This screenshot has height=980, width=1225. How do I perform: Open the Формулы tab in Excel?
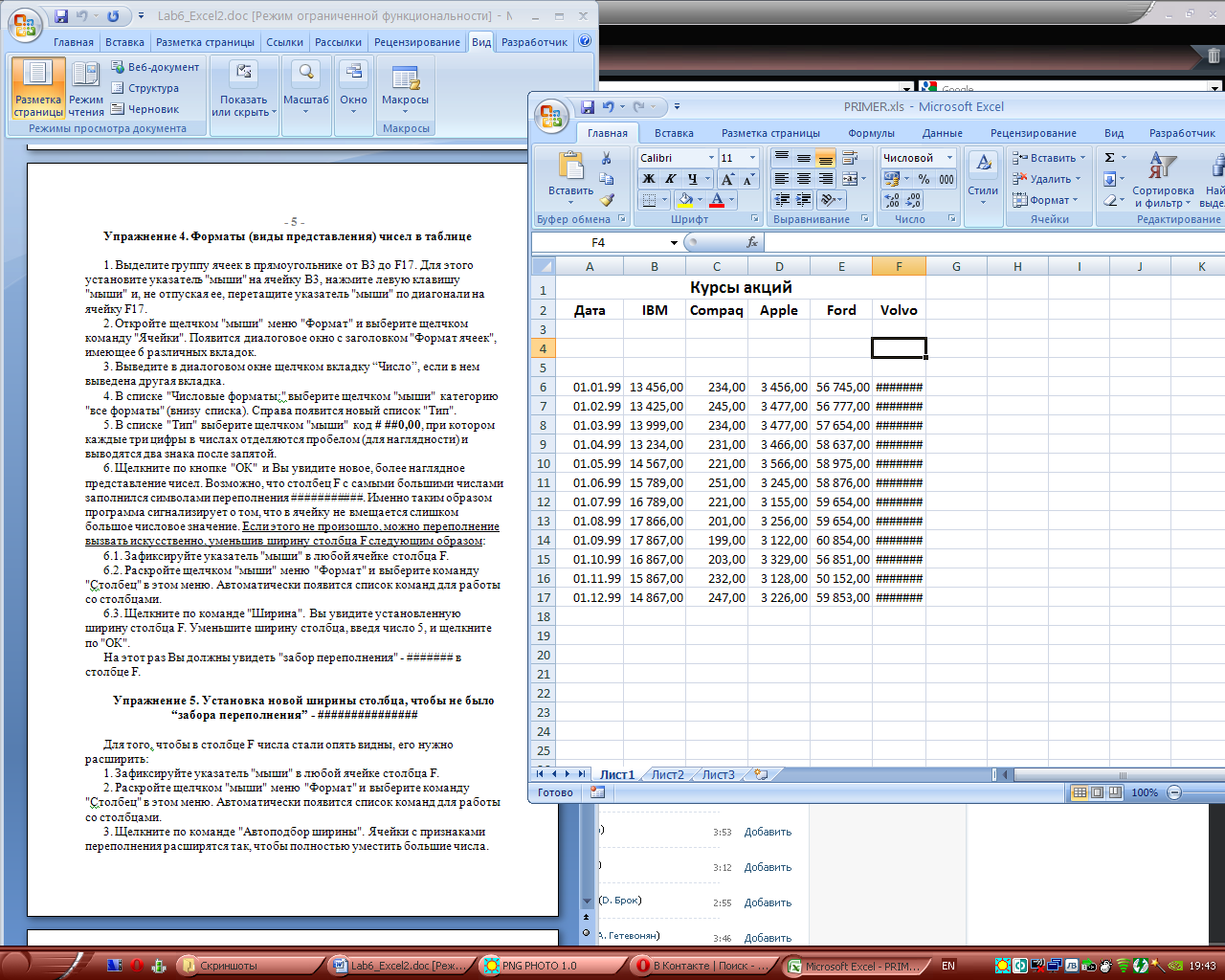click(x=871, y=133)
